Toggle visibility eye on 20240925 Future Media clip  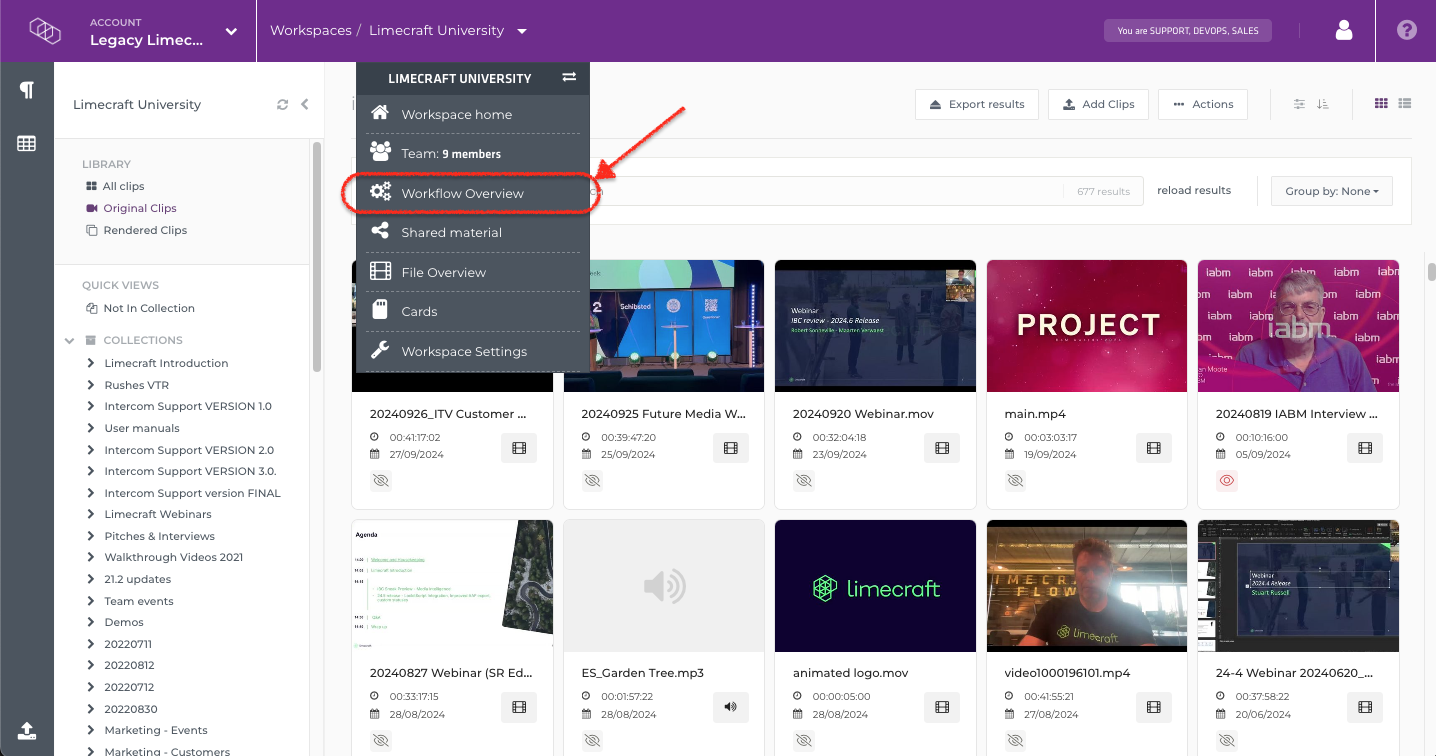[592, 481]
